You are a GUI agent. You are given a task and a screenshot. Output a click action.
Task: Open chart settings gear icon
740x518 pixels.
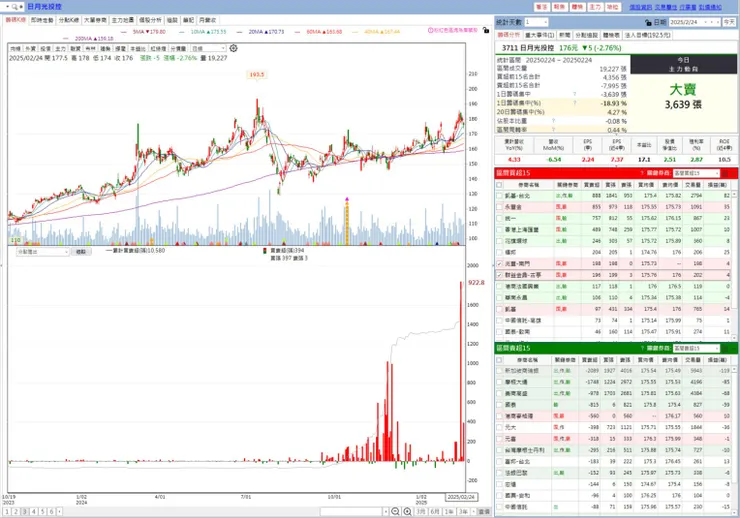tap(233, 48)
